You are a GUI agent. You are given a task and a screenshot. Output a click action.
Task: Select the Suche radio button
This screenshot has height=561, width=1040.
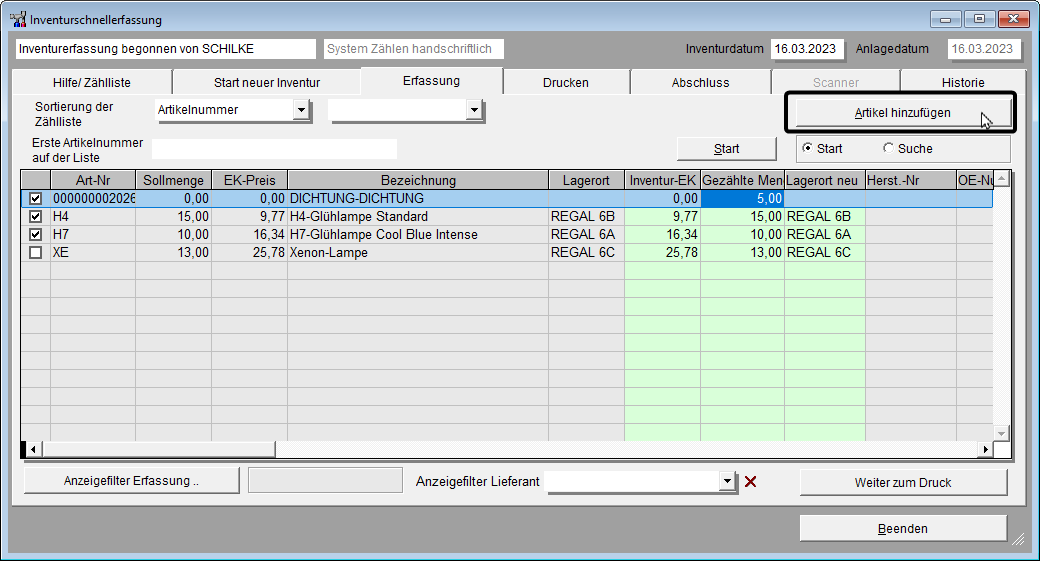888,148
